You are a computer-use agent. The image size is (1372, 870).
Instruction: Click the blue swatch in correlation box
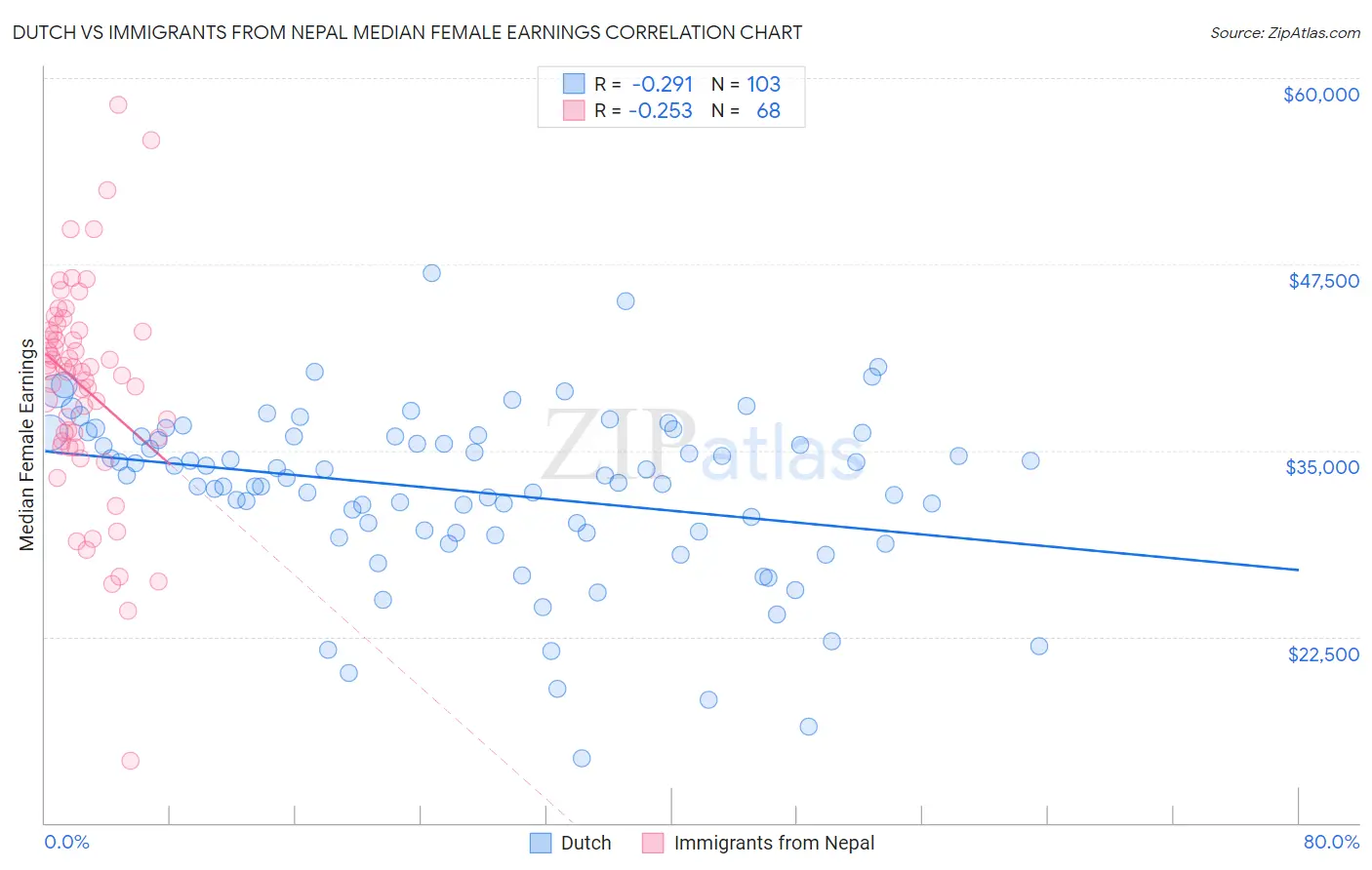coord(573,84)
